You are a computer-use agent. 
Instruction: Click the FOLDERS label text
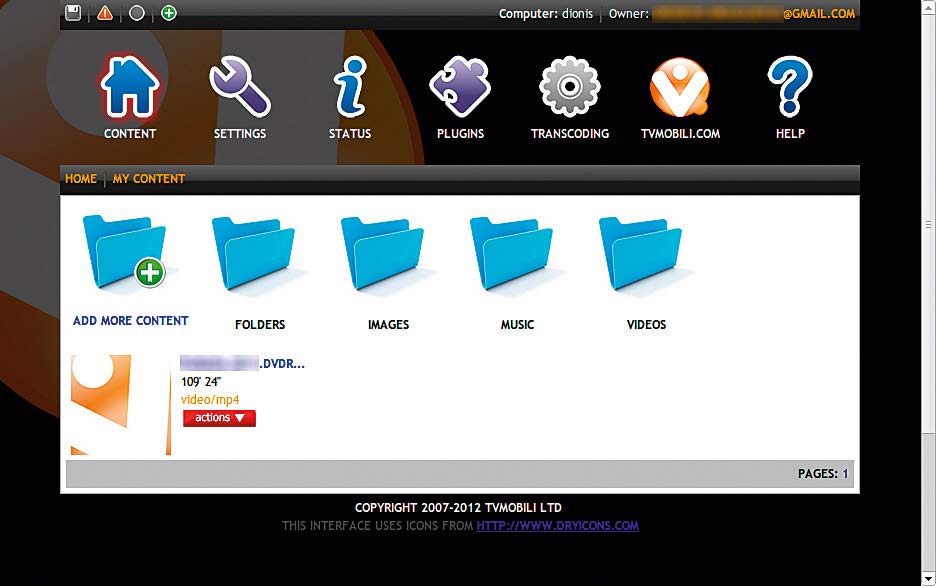[260, 325]
